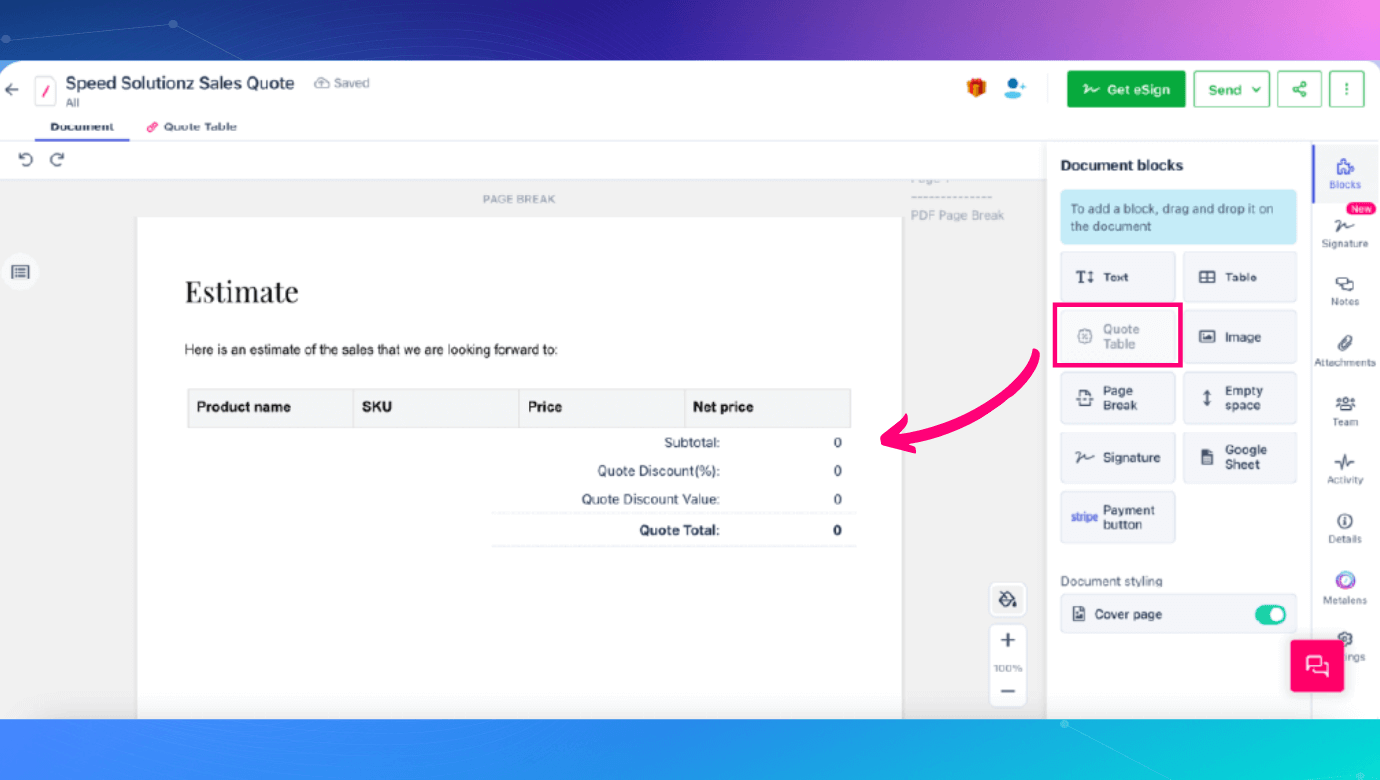Screen dimensions: 1380x780
Task: Open the Blocks sidebar panel
Action: coord(1344,173)
